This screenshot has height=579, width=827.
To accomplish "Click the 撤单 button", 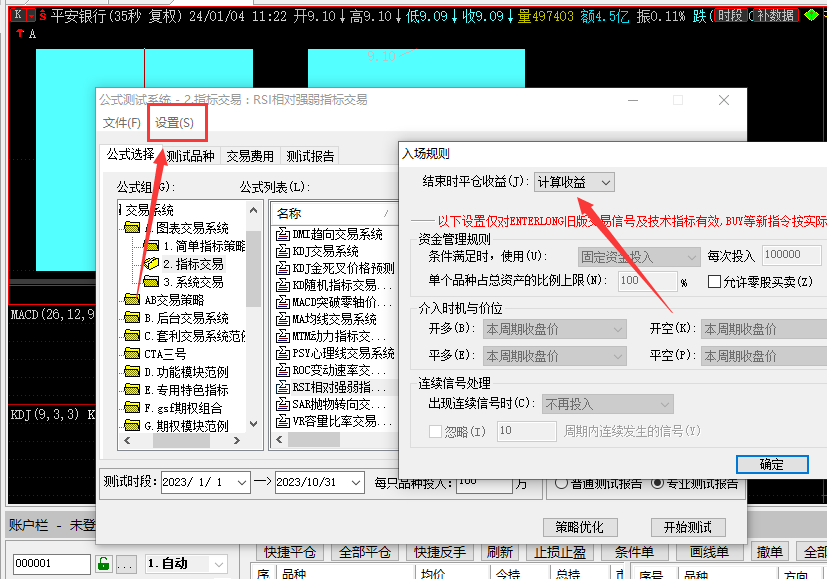I will click(x=770, y=552).
